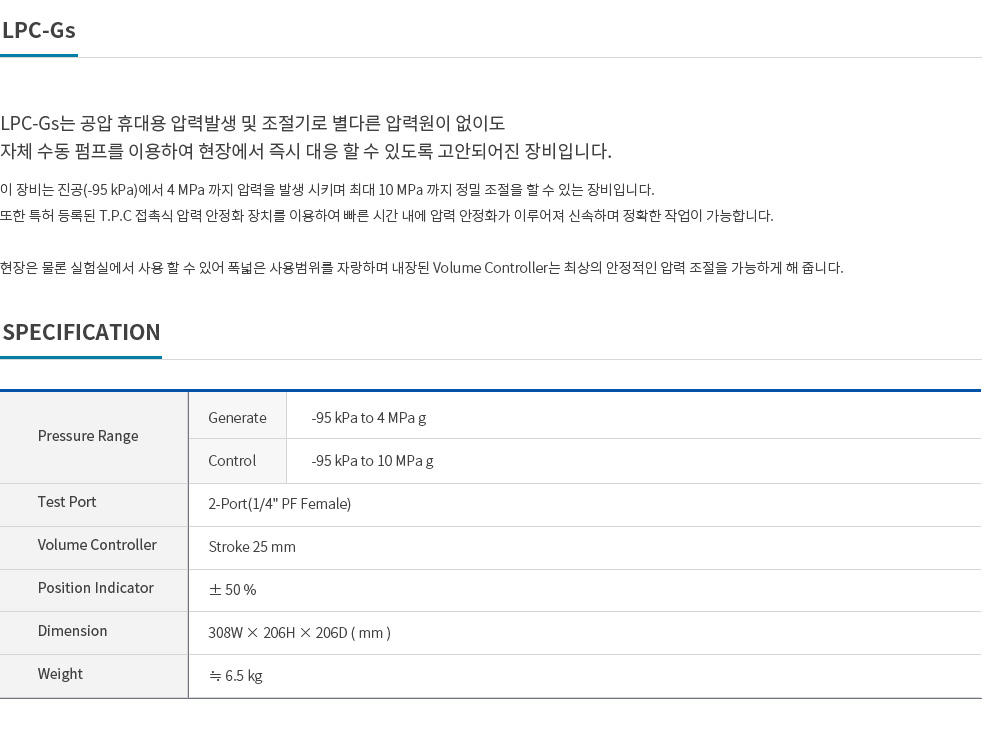Image resolution: width=982 pixels, height=748 pixels.
Task: Select the Dimension row label
Action: (72, 631)
